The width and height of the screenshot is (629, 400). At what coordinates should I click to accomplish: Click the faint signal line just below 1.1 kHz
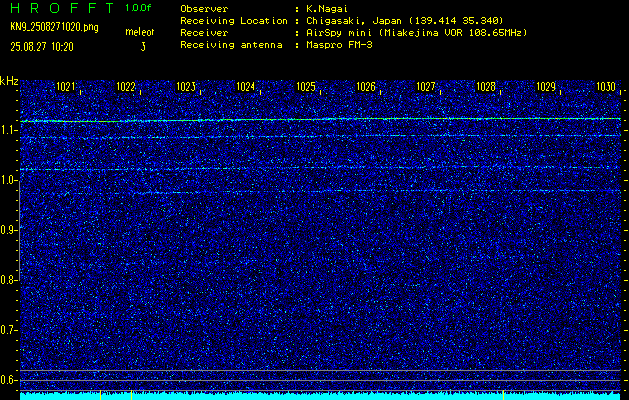click(x=321, y=136)
